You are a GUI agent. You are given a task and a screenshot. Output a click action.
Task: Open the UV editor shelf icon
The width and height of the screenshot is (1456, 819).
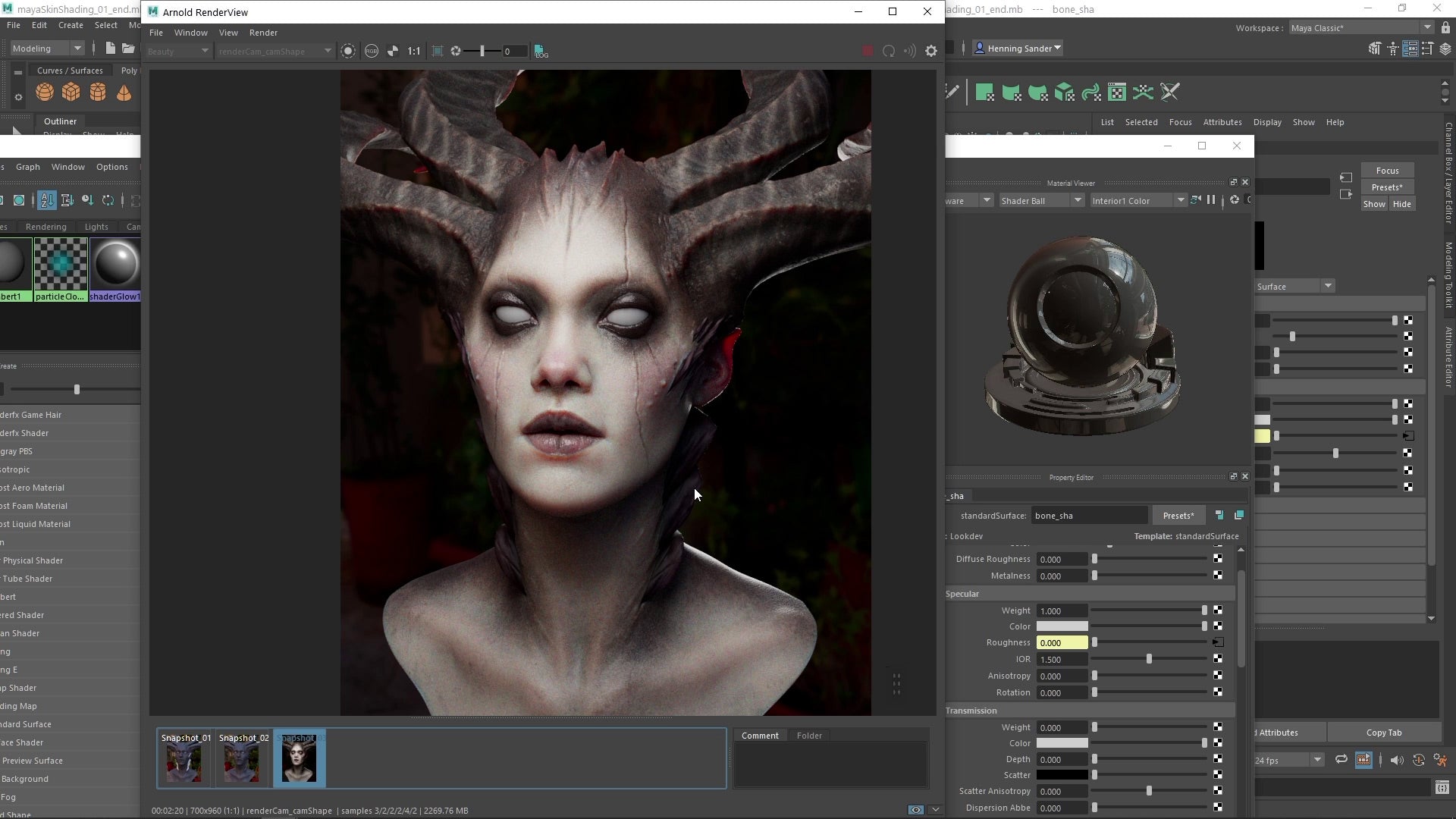(x=1117, y=93)
